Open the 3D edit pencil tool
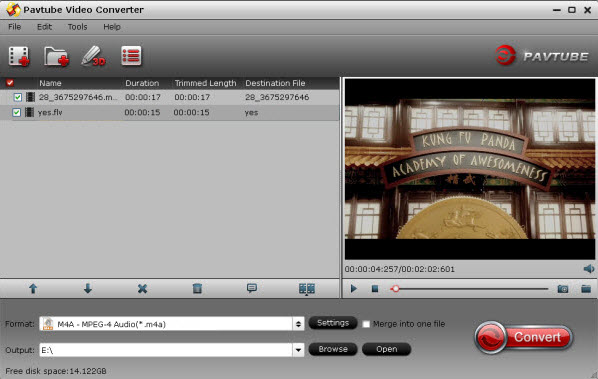The image size is (598, 379). click(93, 56)
